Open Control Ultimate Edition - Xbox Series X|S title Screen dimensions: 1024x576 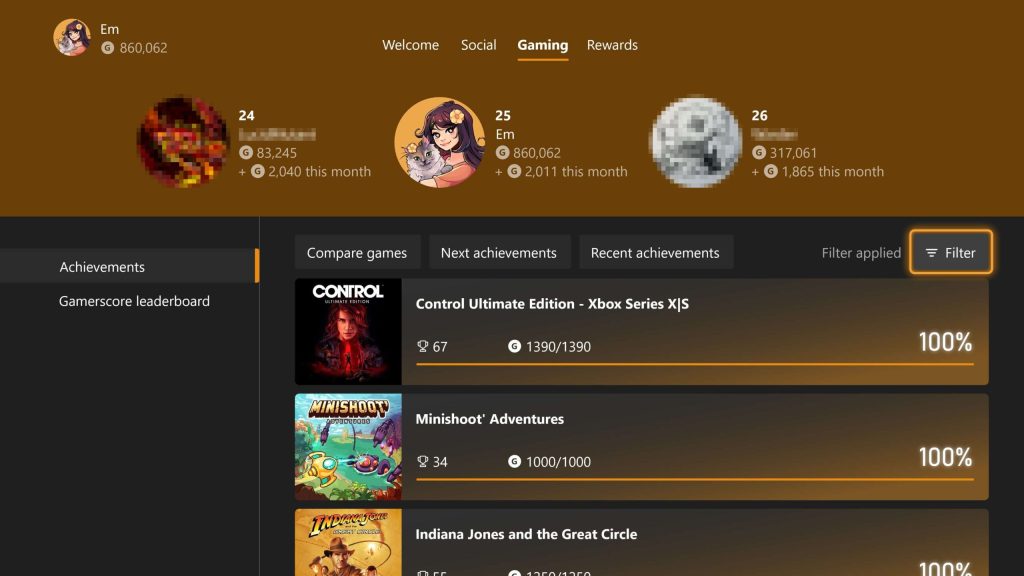(552, 304)
